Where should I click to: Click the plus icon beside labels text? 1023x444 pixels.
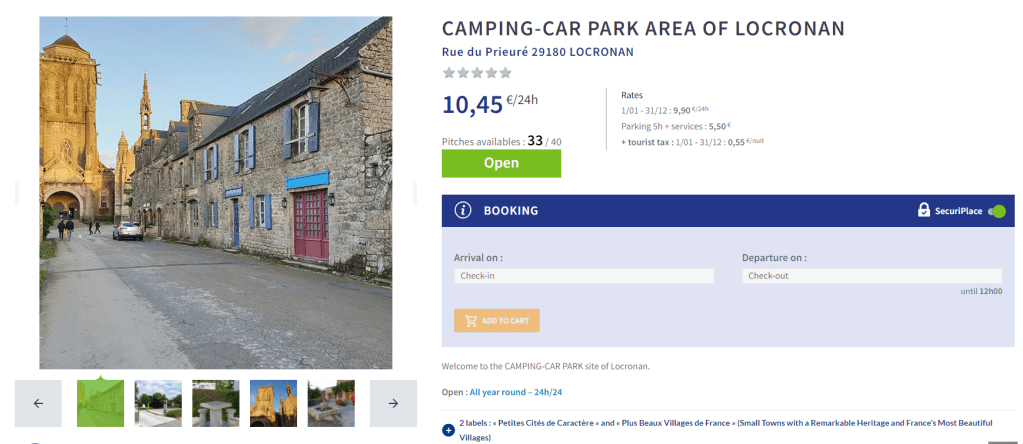(x=448, y=431)
